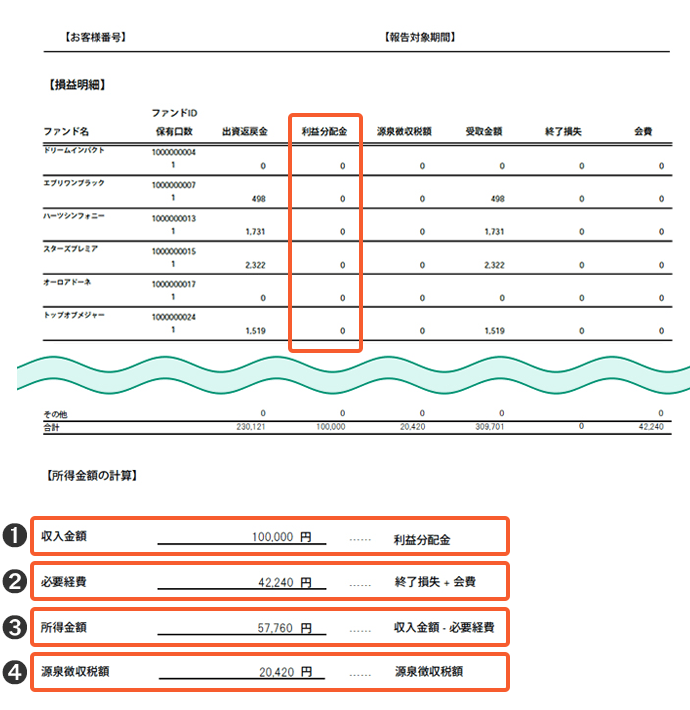Screen dimensions: 690x710
Task: Select fund name エブリワンブラック
Action: tap(74, 183)
